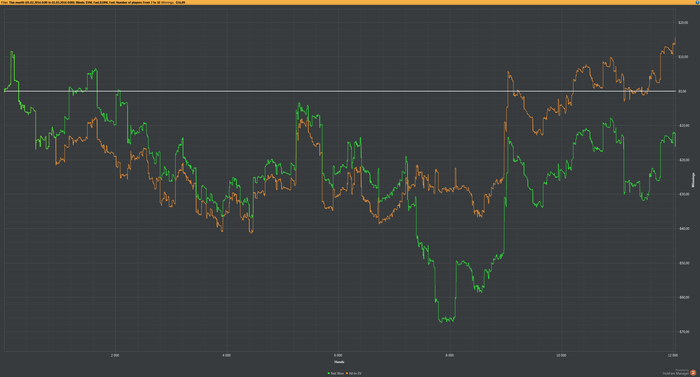700x377 pixels.
Task: Click the 10 000 x-axis tick label
Action: point(561,356)
